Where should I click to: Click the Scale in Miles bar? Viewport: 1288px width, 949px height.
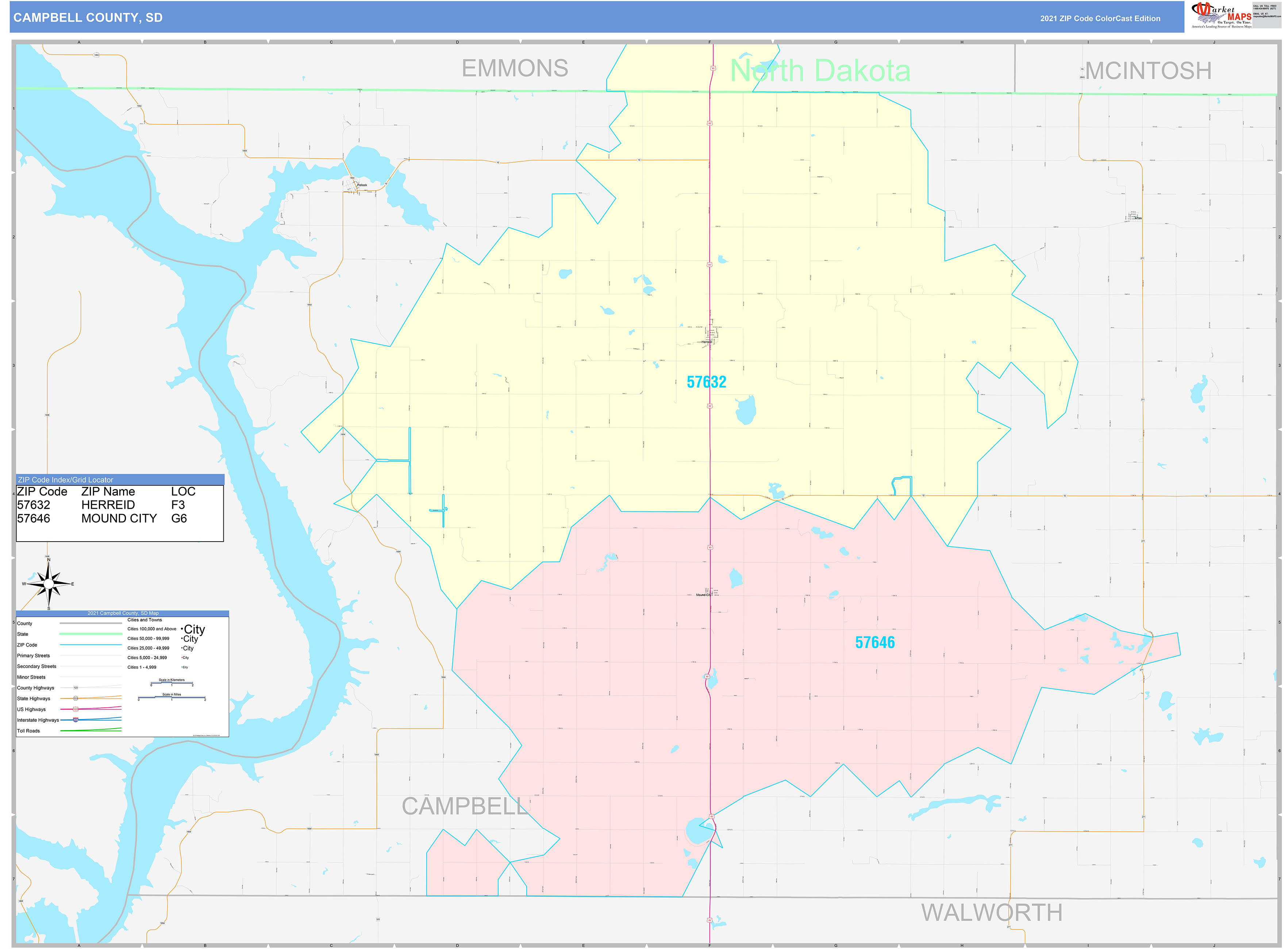pyautogui.click(x=172, y=697)
